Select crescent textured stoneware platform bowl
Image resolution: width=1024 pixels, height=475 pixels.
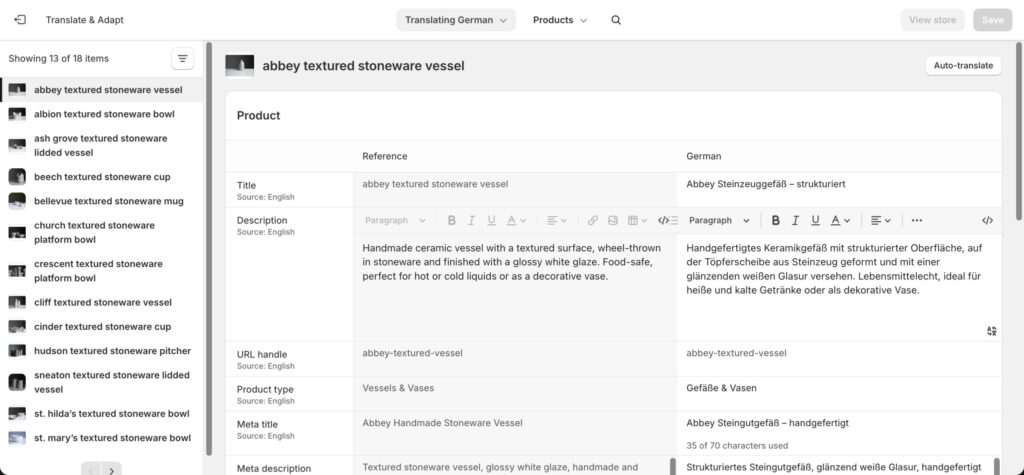pyautogui.click(x=102, y=271)
